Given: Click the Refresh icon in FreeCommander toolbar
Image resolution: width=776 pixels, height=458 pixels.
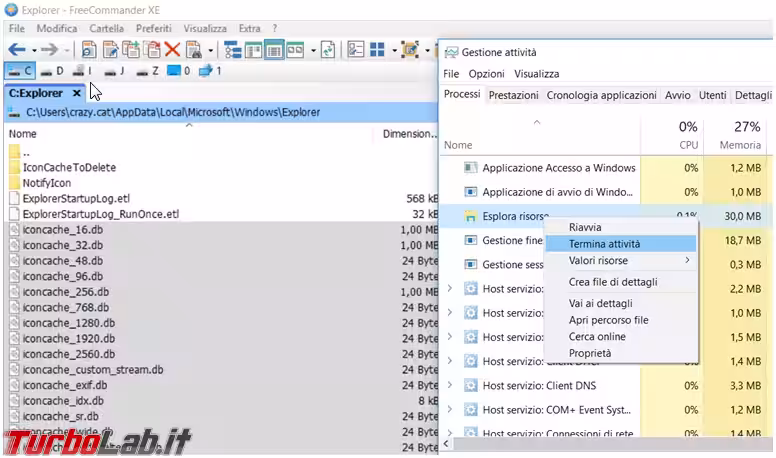Looking at the screenshot, I should 327,49.
